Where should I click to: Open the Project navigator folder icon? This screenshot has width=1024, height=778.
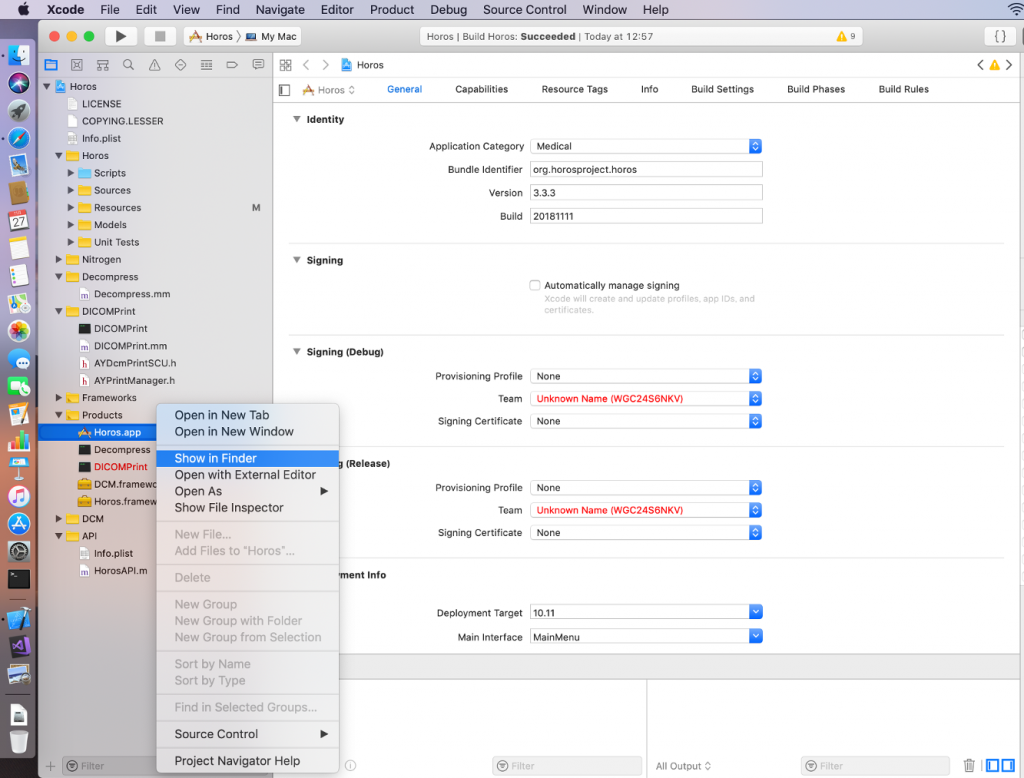pyautogui.click(x=51, y=65)
